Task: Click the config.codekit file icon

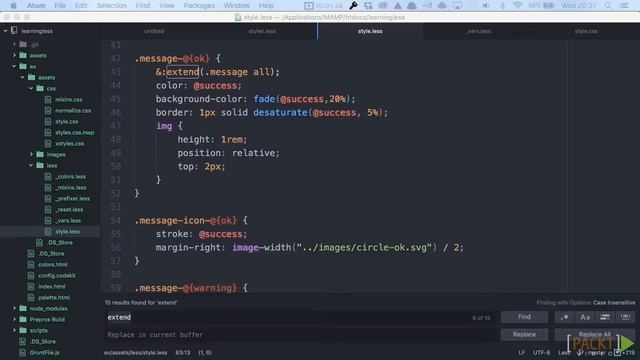Action: pos(31,276)
